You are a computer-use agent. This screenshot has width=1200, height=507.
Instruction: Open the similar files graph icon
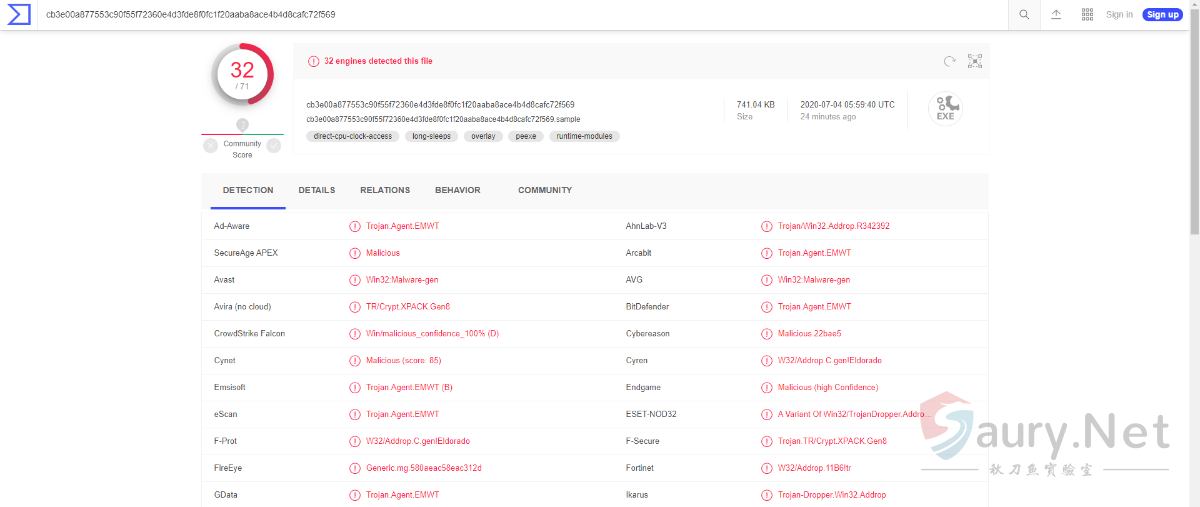(x=975, y=61)
